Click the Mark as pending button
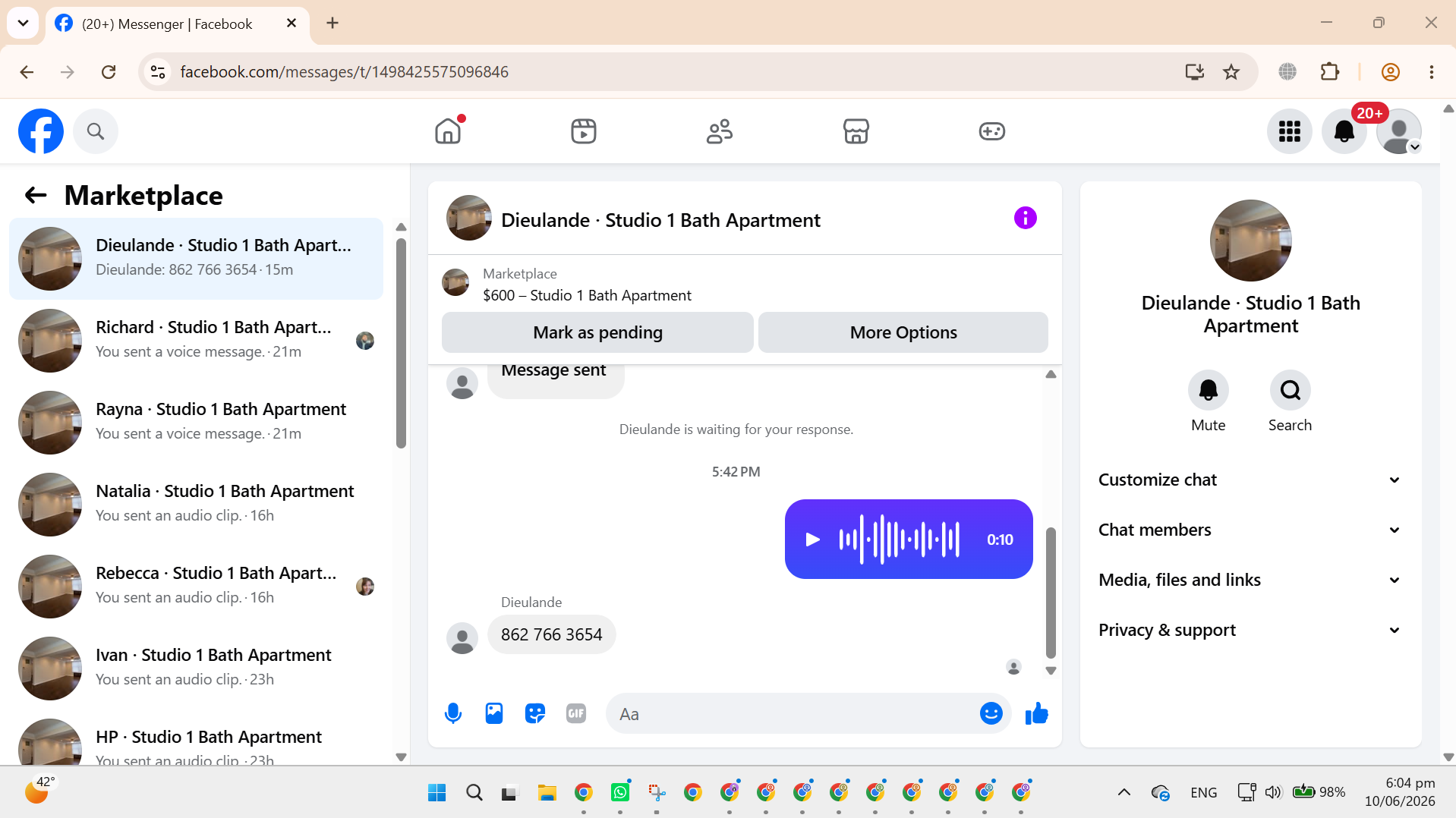 click(x=597, y=332)
